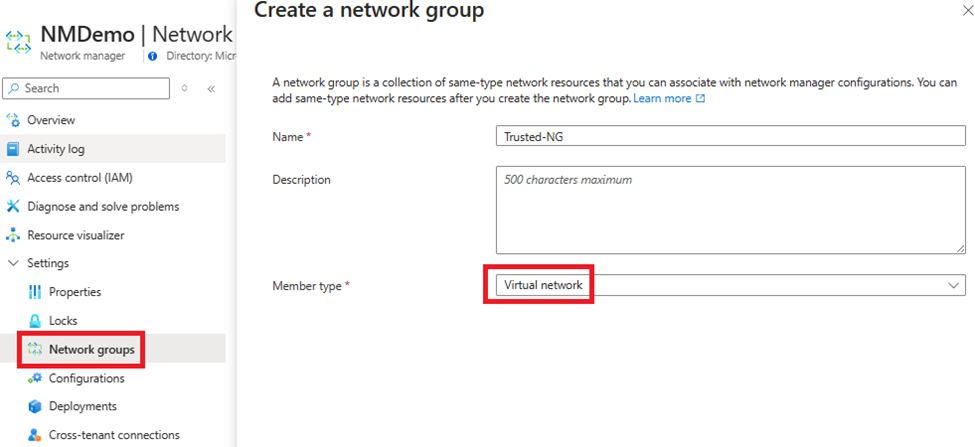Close the Create a network group pane
This screenshot has width=975, height=447.
click(x=965, y=12)
